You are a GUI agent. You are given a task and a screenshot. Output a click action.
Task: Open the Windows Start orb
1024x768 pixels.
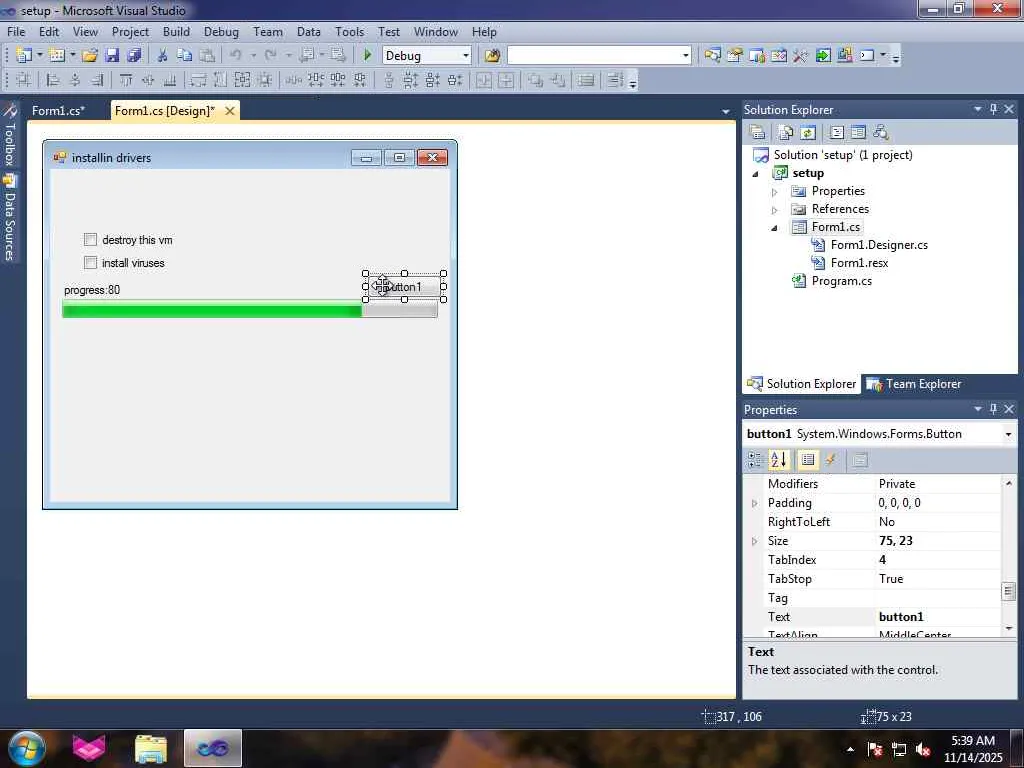(25, 748)
